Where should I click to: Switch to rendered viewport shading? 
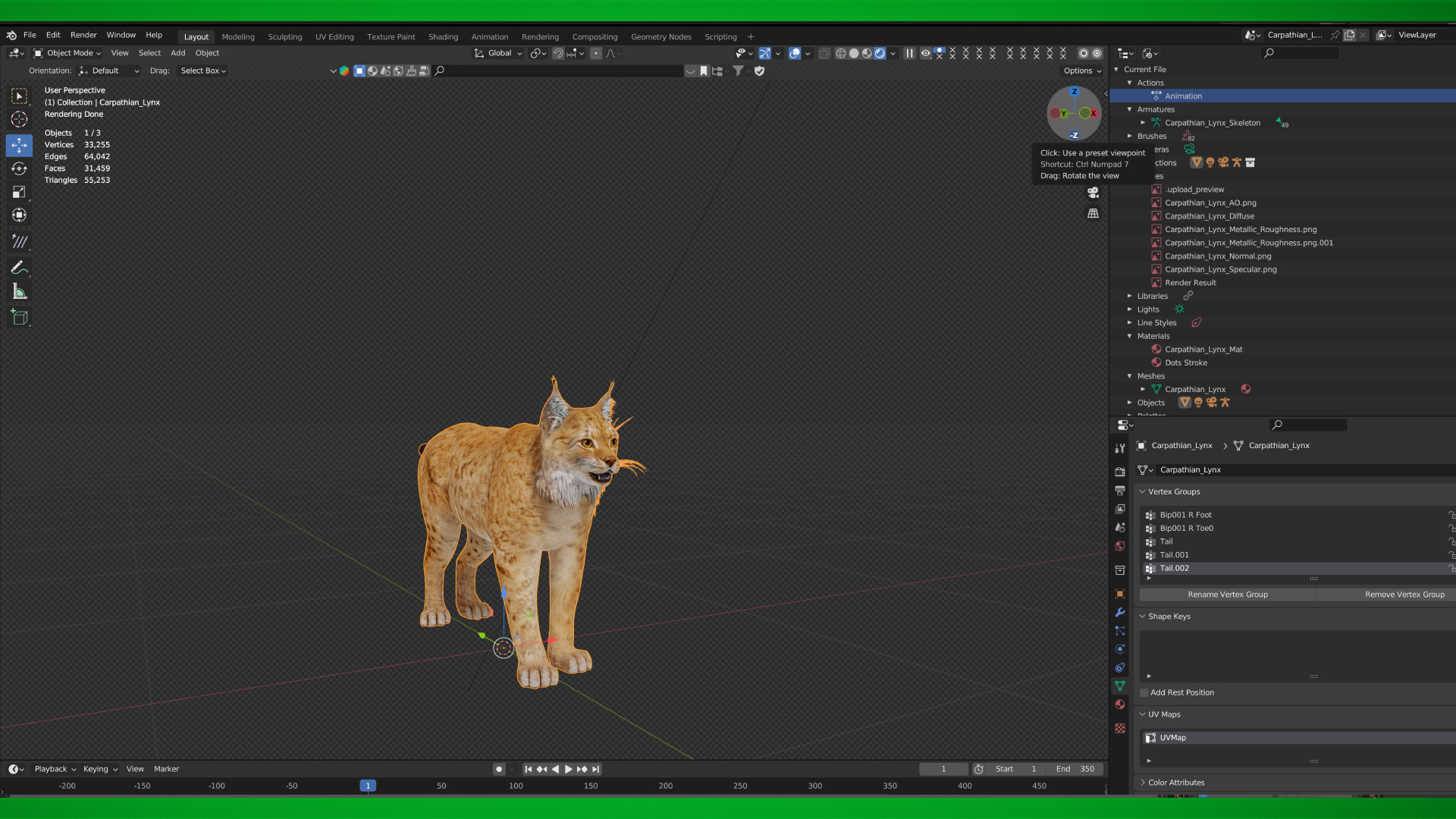[x=880, y=53]
